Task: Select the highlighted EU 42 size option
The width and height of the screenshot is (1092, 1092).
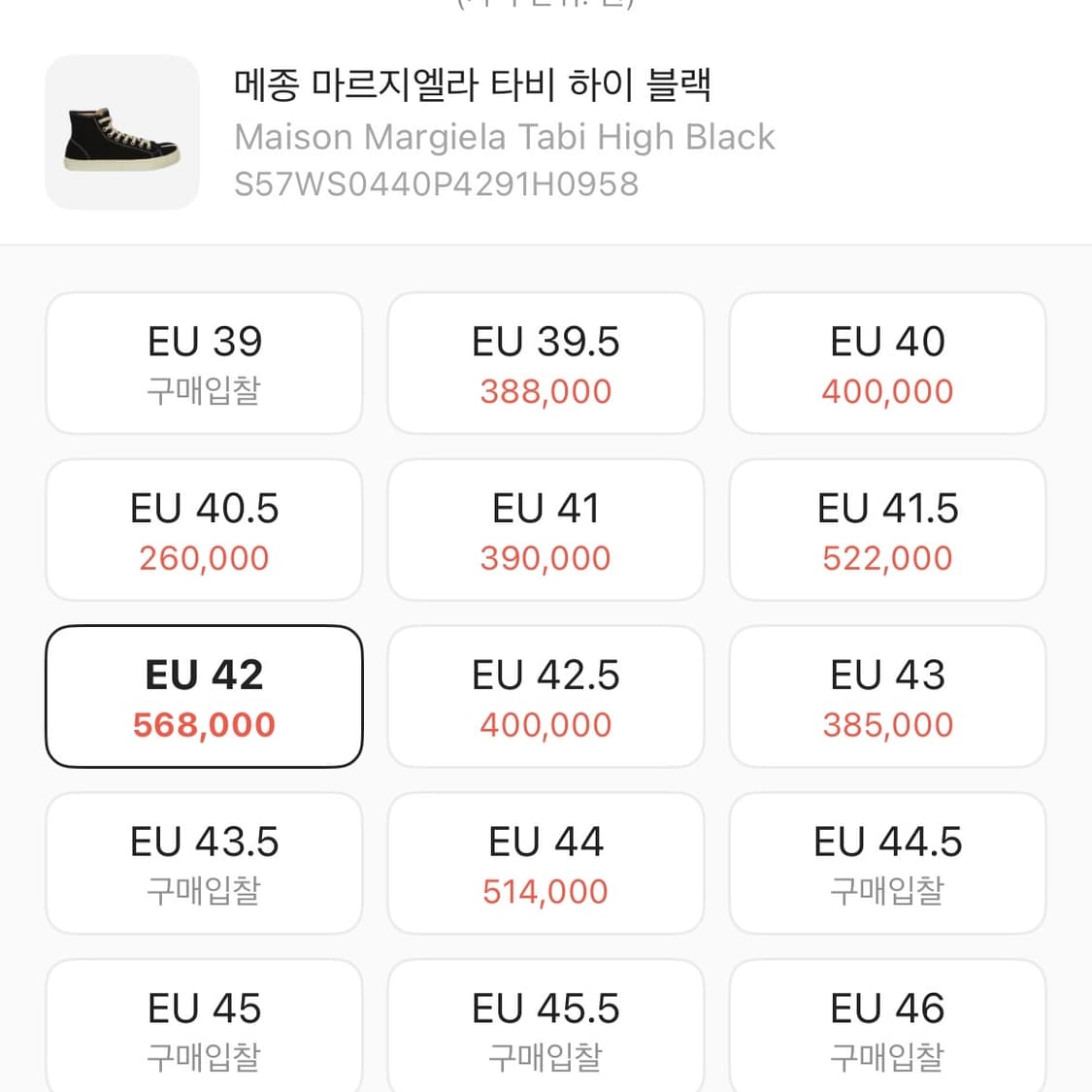Action: pos(203,696)
